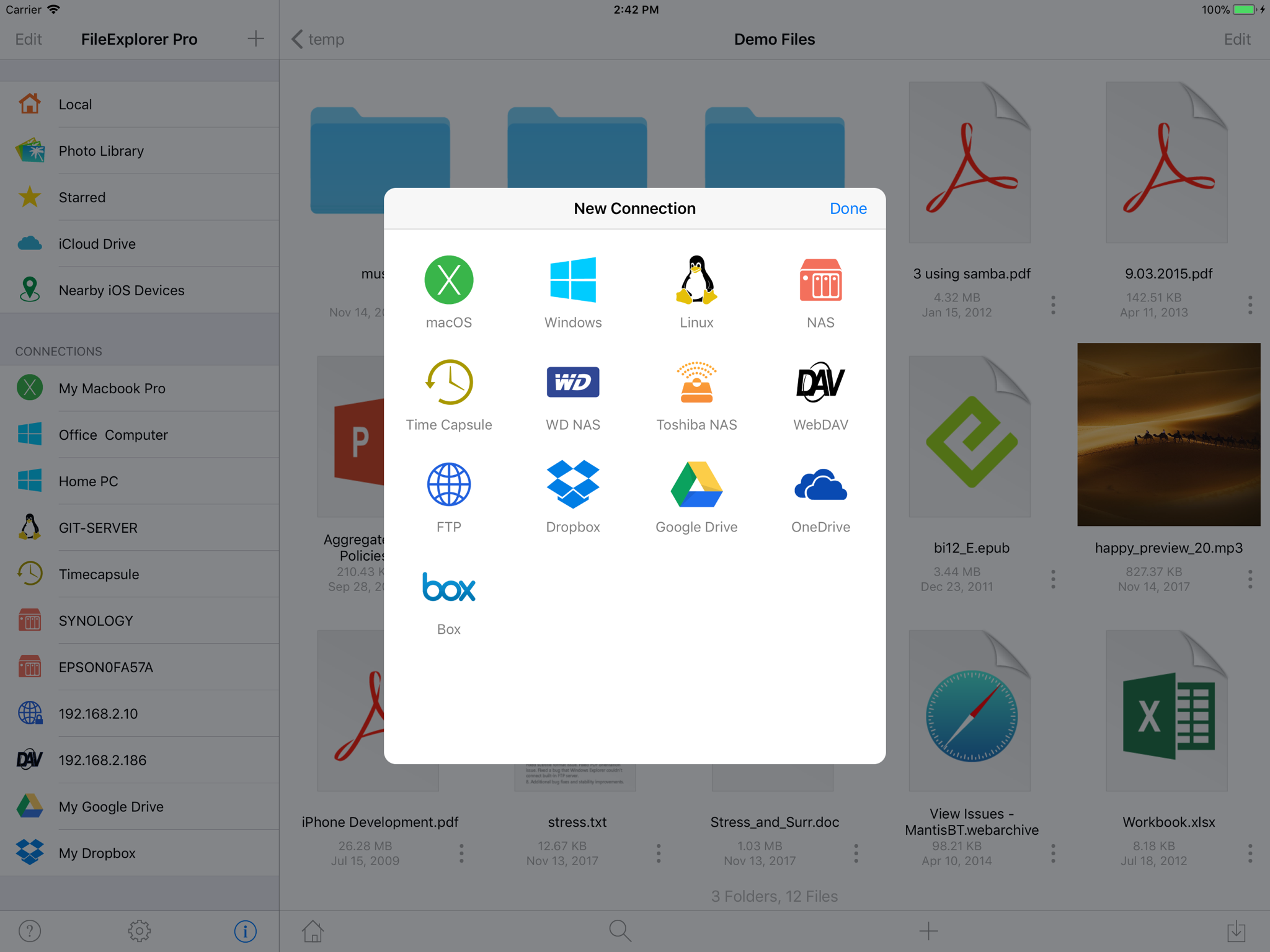Tap Edit in the Demo Files header
This screenshot has width=1270, height=952.
click(1237, 39)
